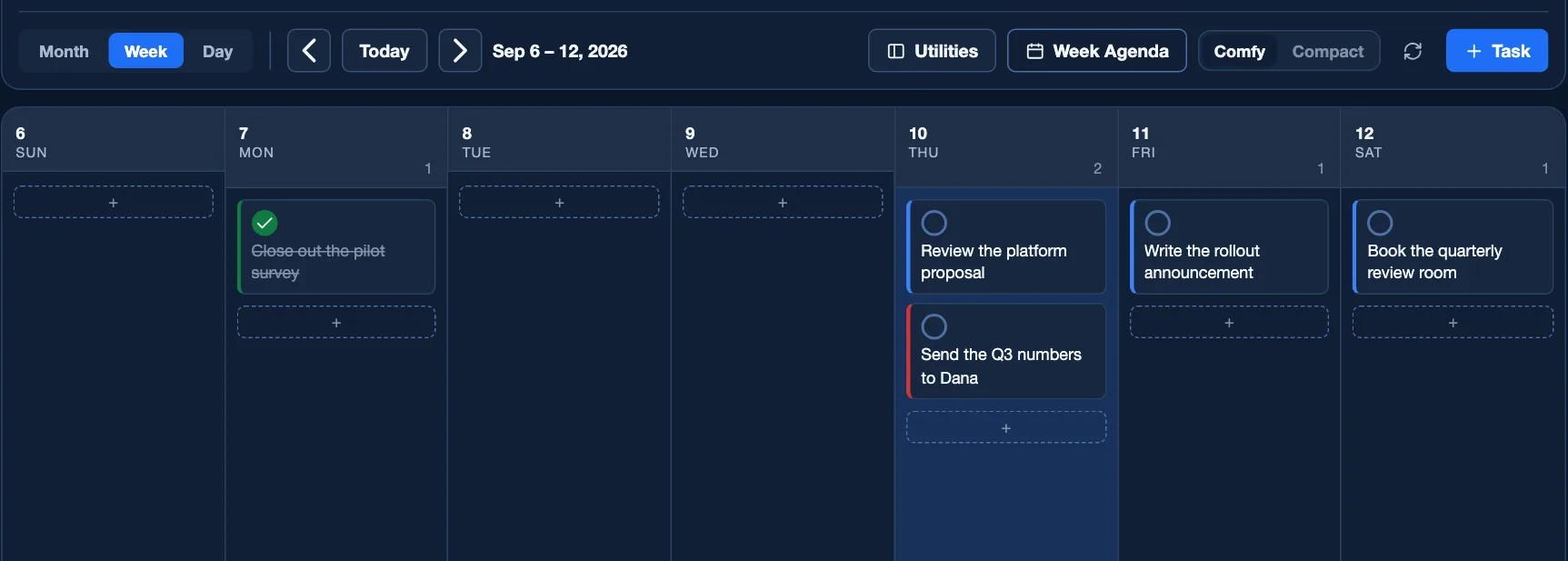The width and height of the screenshot is (1568, 561).
Task: Open the Week Agenda
Action: pyautogui.click(x=1096, y=51)
